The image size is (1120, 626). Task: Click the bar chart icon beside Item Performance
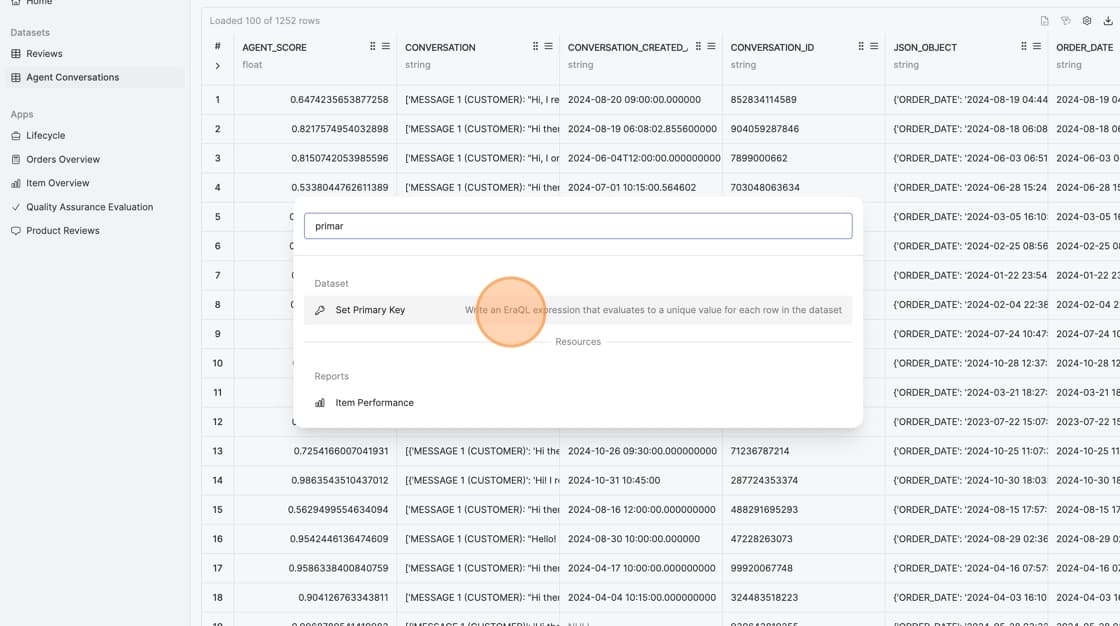point(320,403)
